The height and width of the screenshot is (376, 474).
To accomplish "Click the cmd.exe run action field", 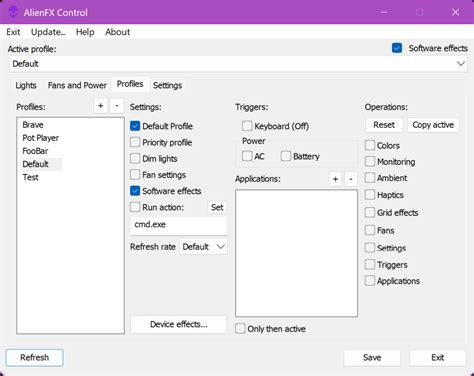I will click(179, 225).
